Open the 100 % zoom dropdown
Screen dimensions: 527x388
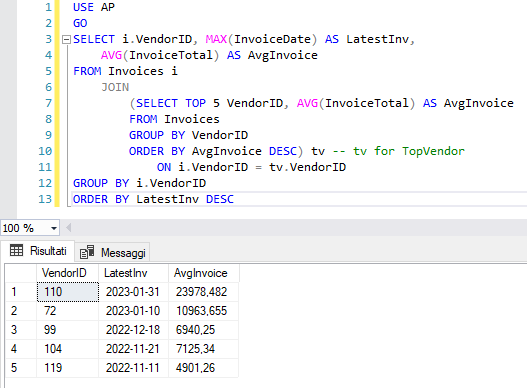(x=54, y=228)
